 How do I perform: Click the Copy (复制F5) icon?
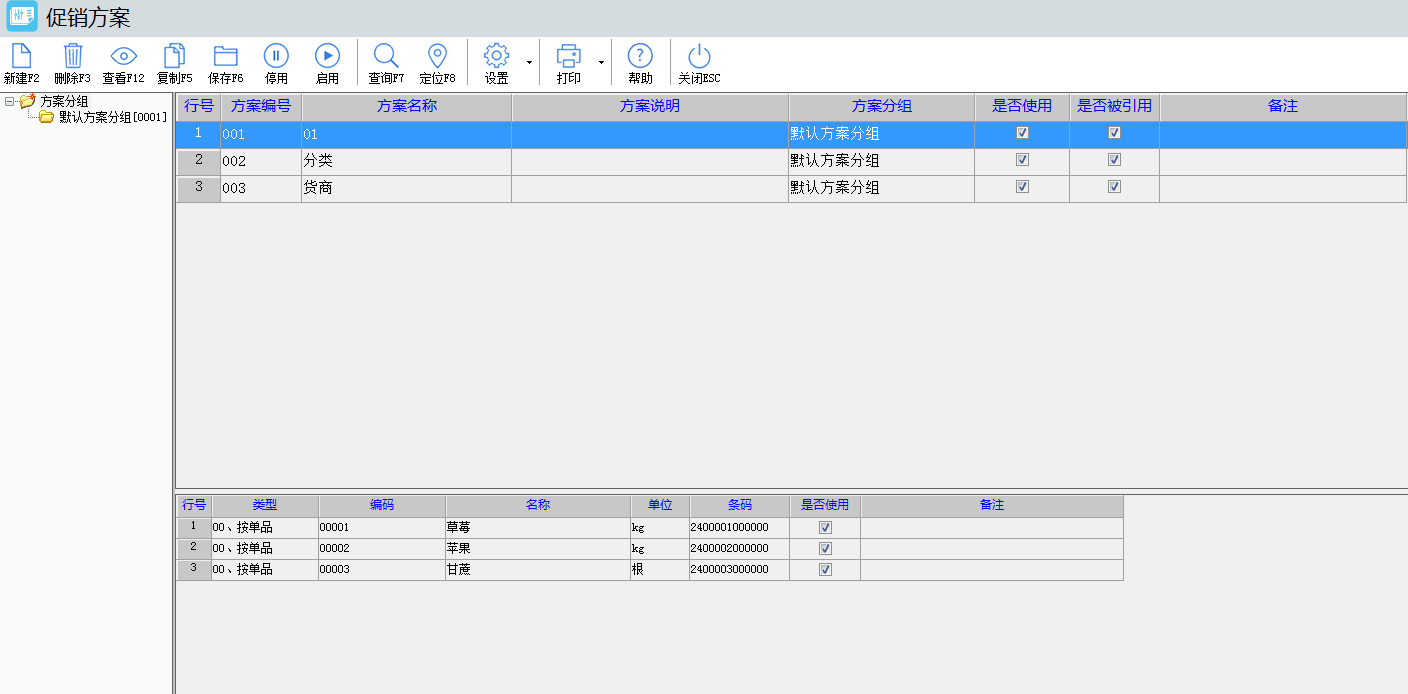[174, 57]
